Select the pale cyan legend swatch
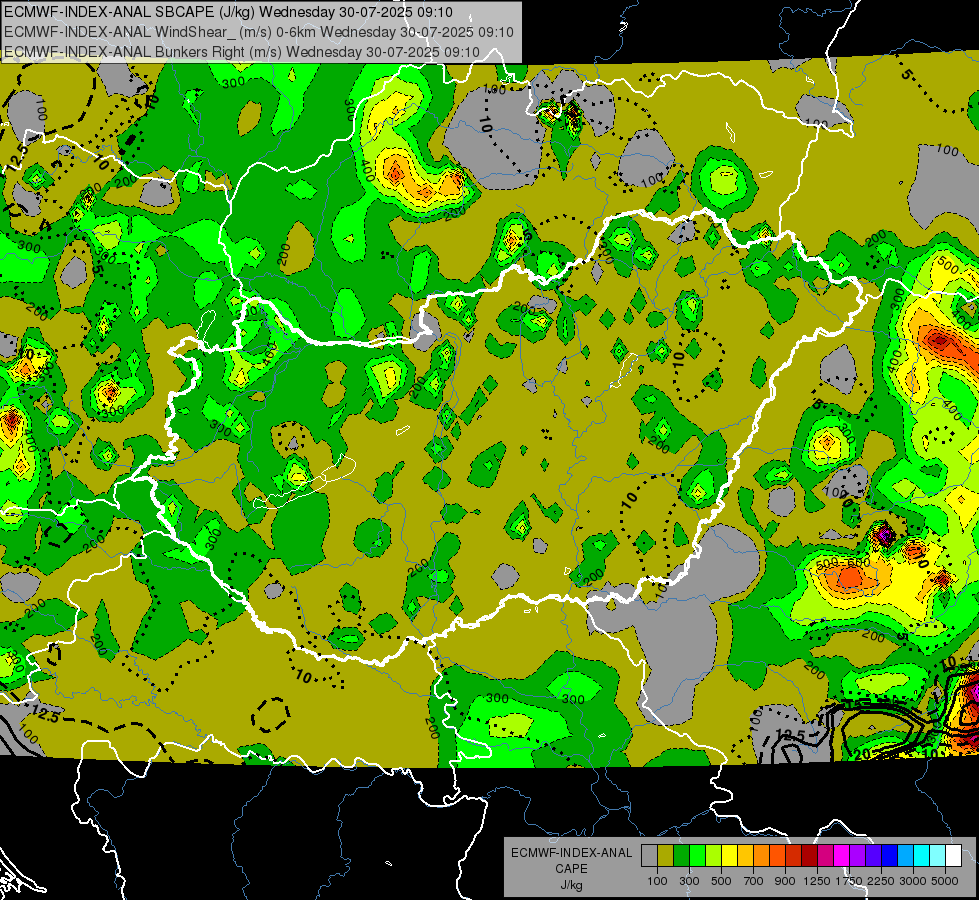 pyautogui.click(x=938, y=856)
